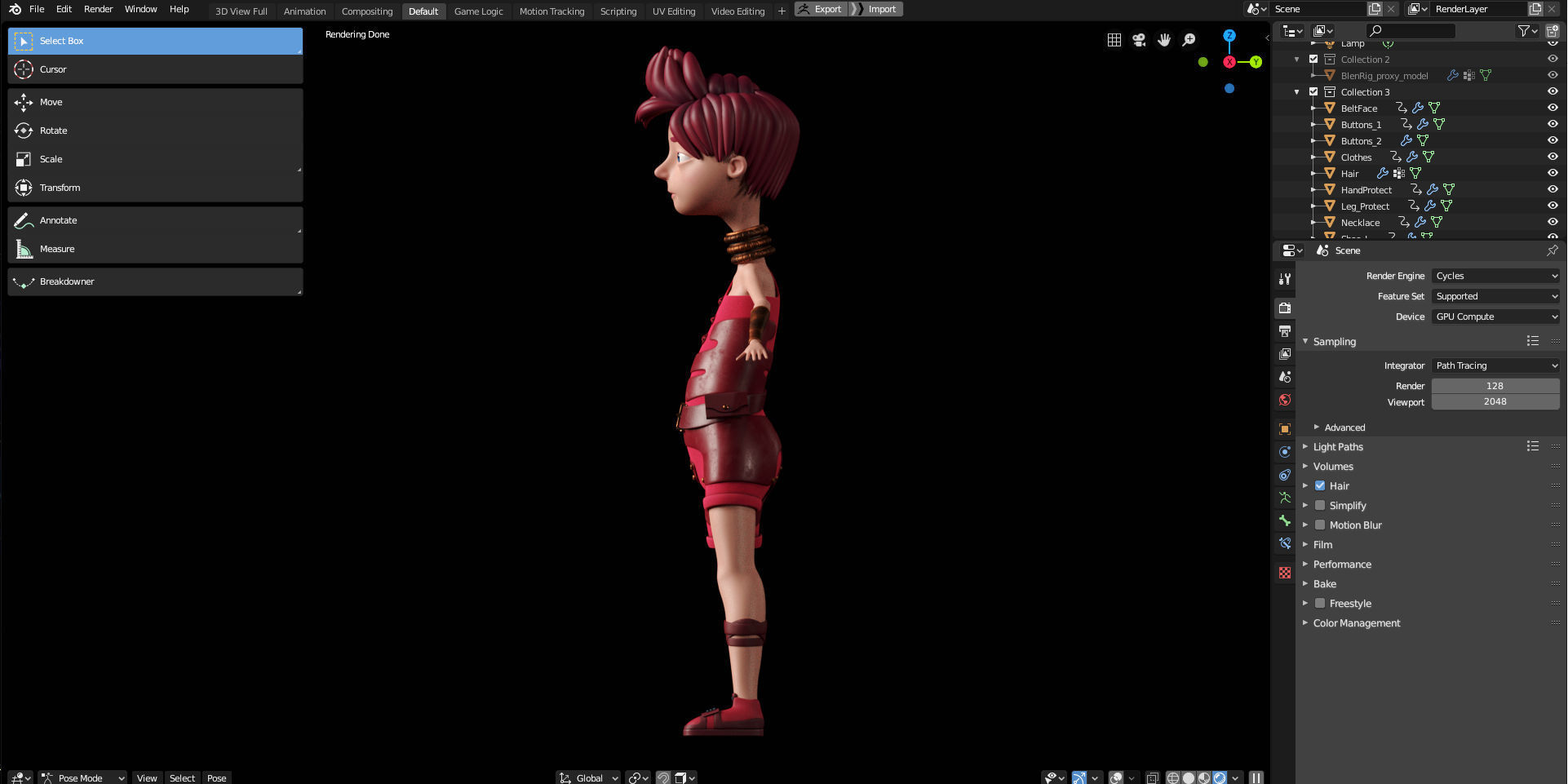Open the Scene properties tab icon
This screenshot has height=784, width=1568.
point(1285,376)
